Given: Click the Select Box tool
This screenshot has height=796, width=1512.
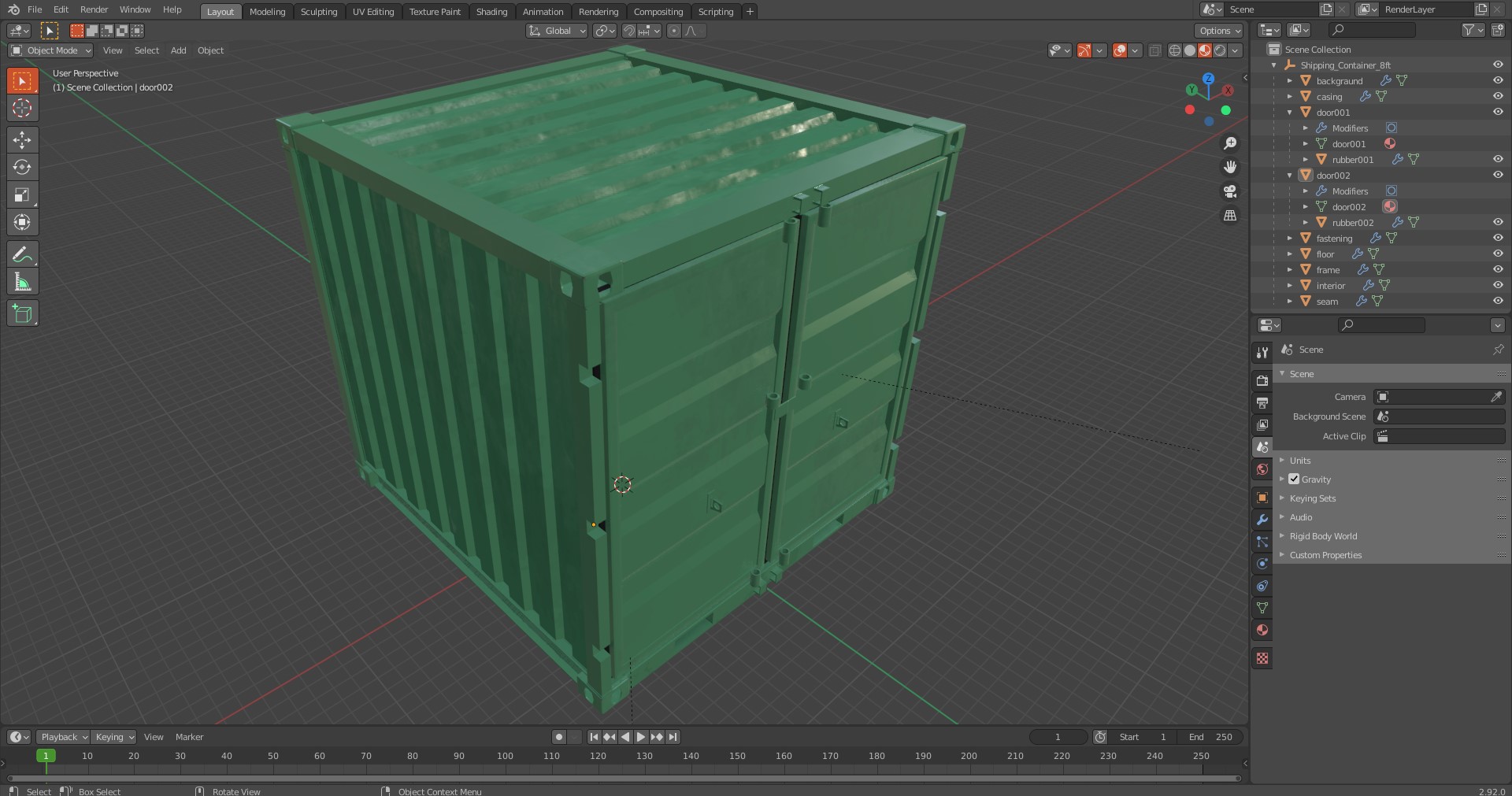Looking at the screenshot, I should point(22,80).
